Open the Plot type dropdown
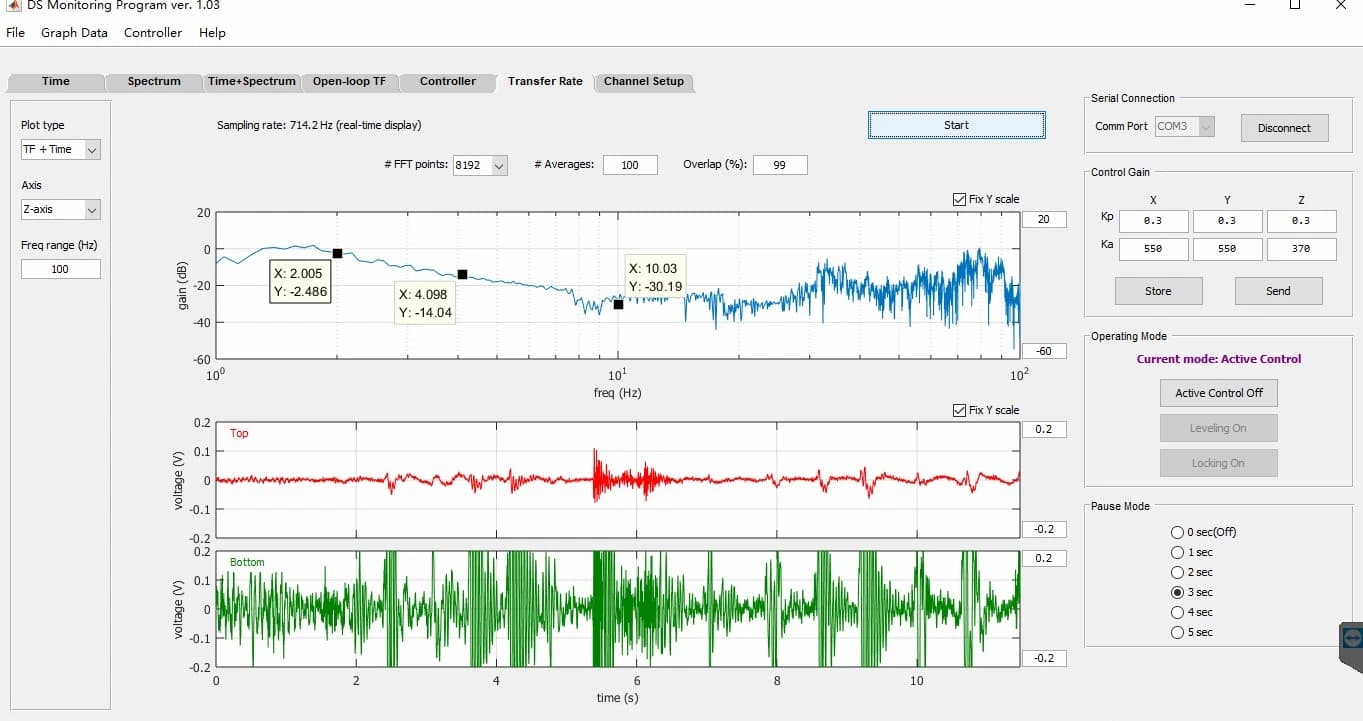Screen dimensions: 1363x721 coord(60,149)
